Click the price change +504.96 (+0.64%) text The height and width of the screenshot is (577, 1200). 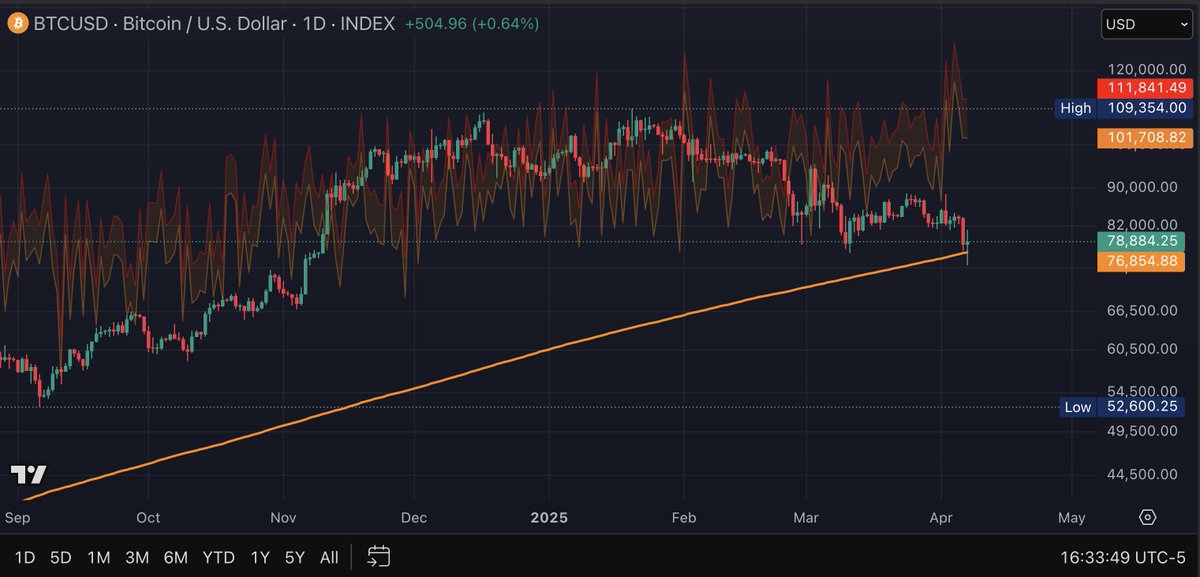471,23
